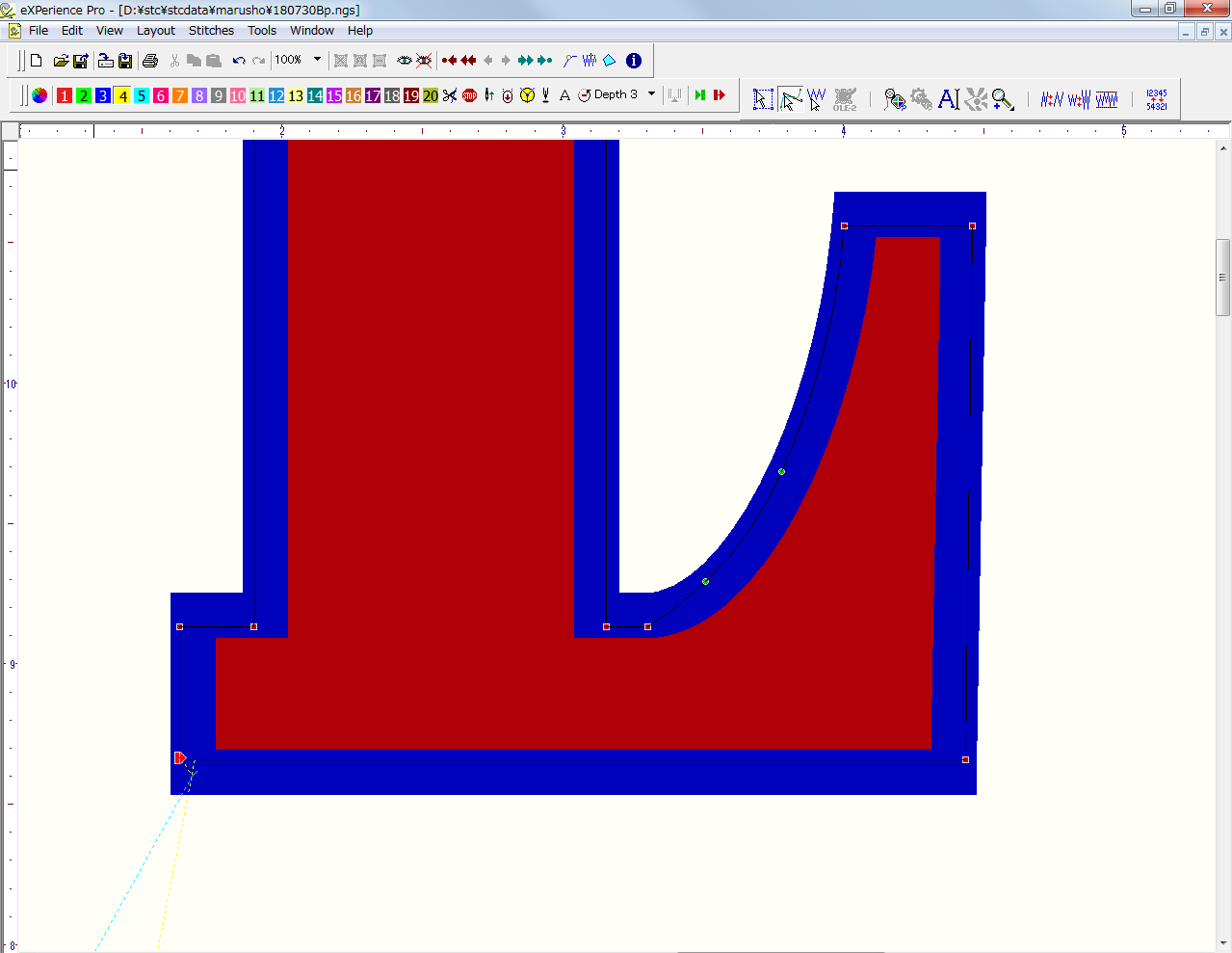Image resolution: width=1232 pixels, height=953 pixels.
Task: Open the Tools menu
Action: point(262,31)
